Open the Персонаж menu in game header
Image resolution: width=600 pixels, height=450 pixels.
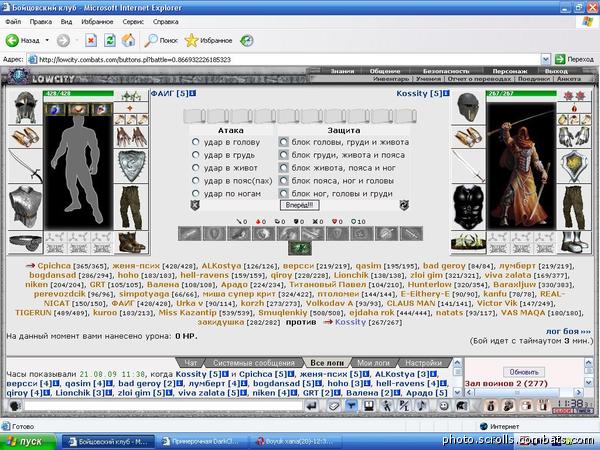510,71
